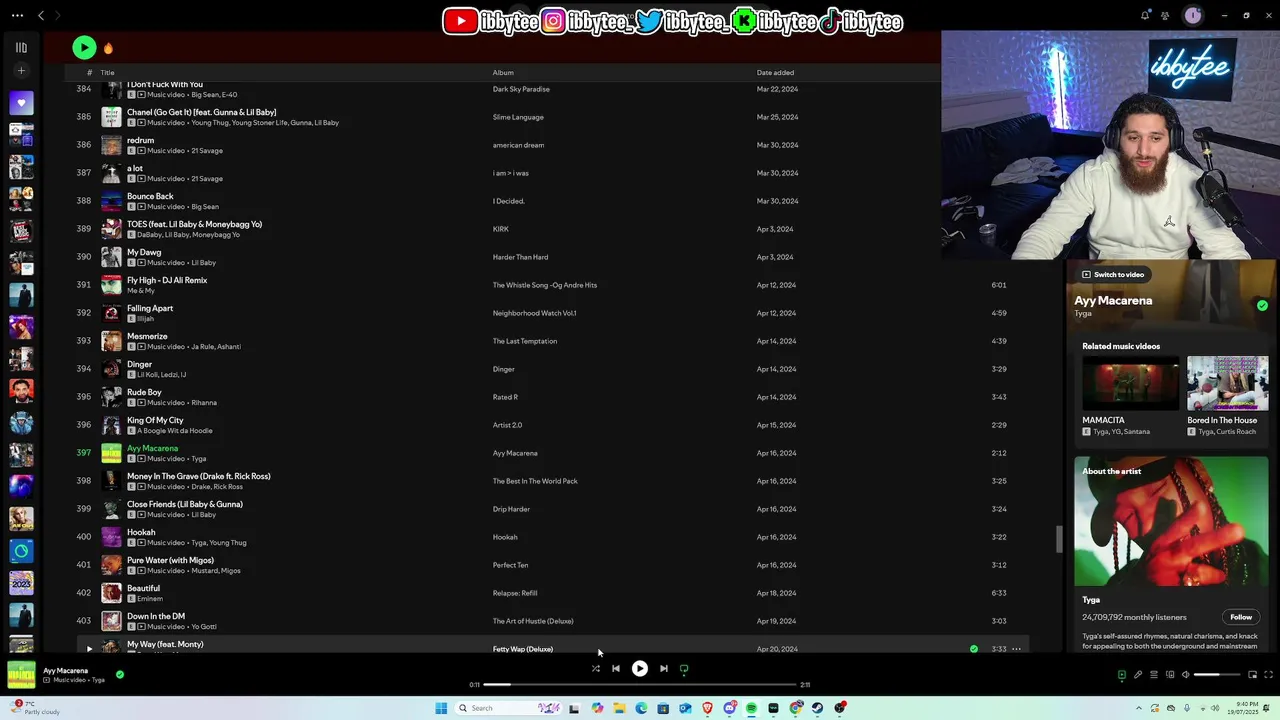Open connect to a device icon
The height and width of the screenshot is (720, 1280).
coord(1169,675)
